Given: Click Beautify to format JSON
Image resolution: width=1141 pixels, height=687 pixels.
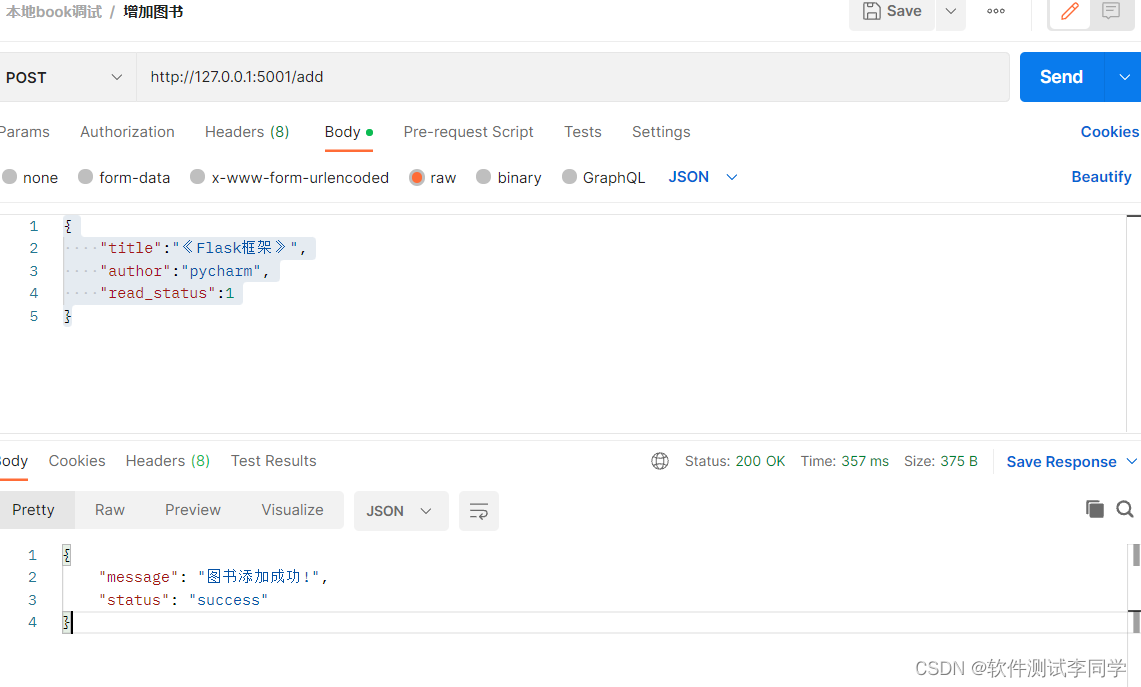Looking at the screenshot, I should coord(1101,177).
